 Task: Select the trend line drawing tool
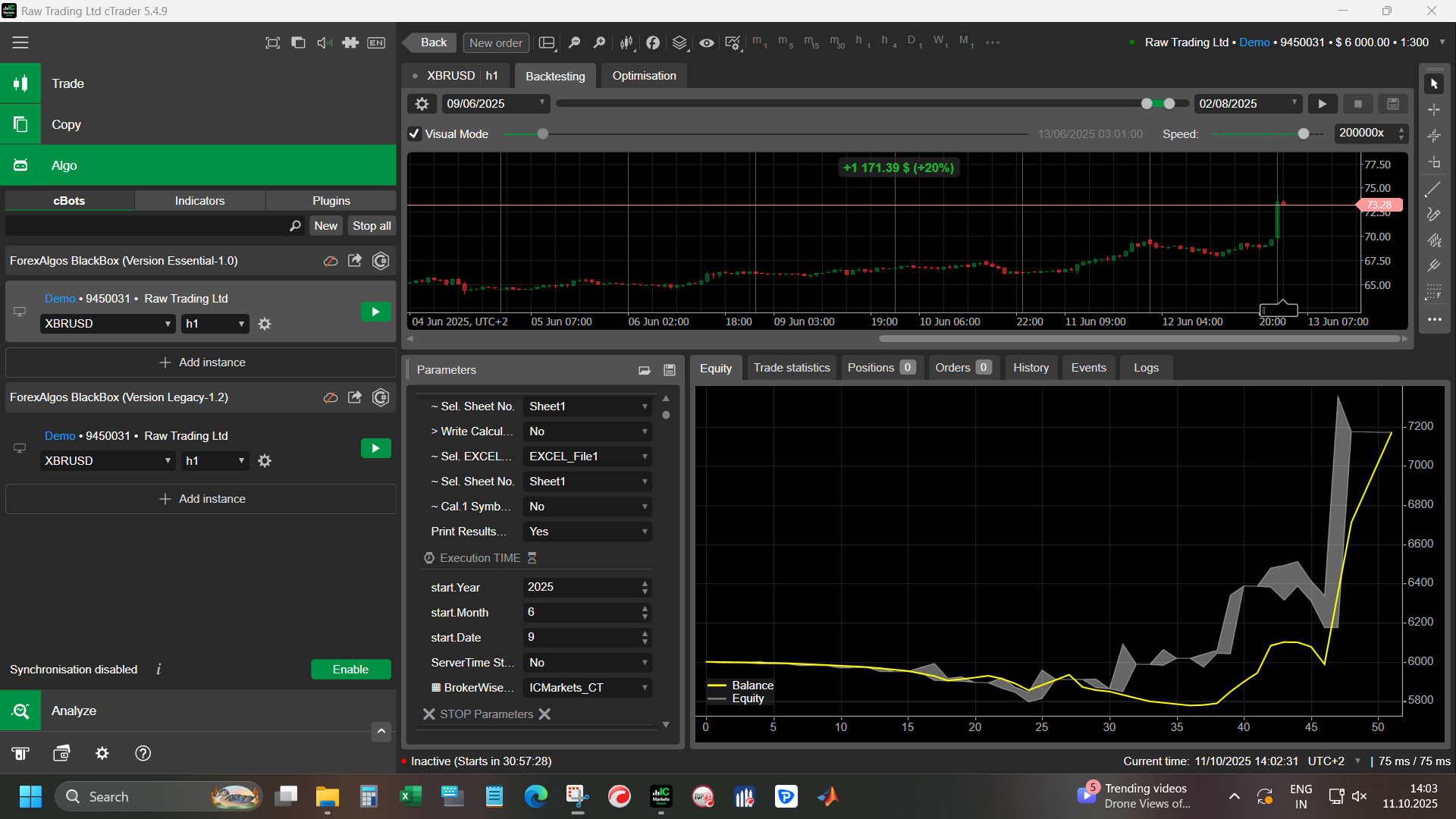(x=1433, y=189)
